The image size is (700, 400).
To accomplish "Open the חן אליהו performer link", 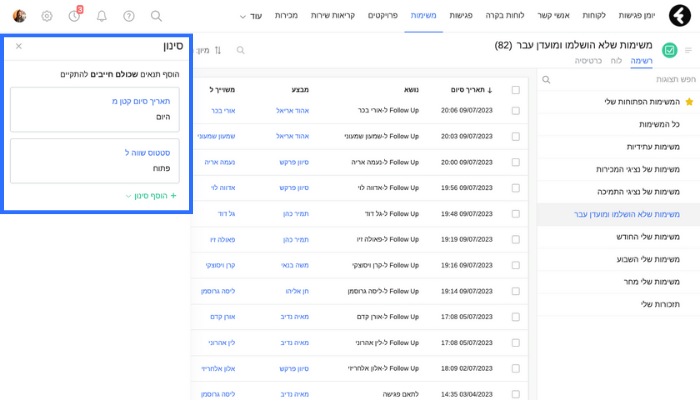I will pyautogui.click(x=297, y=291).
